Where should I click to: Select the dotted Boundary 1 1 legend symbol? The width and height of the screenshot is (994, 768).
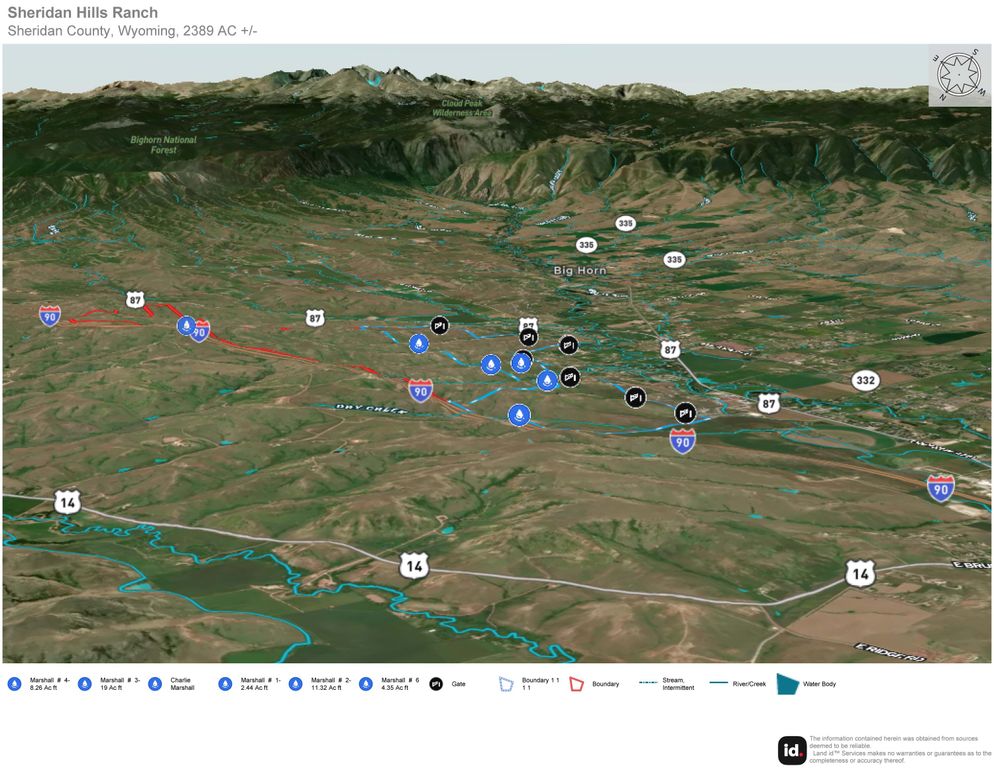(507, 684)
